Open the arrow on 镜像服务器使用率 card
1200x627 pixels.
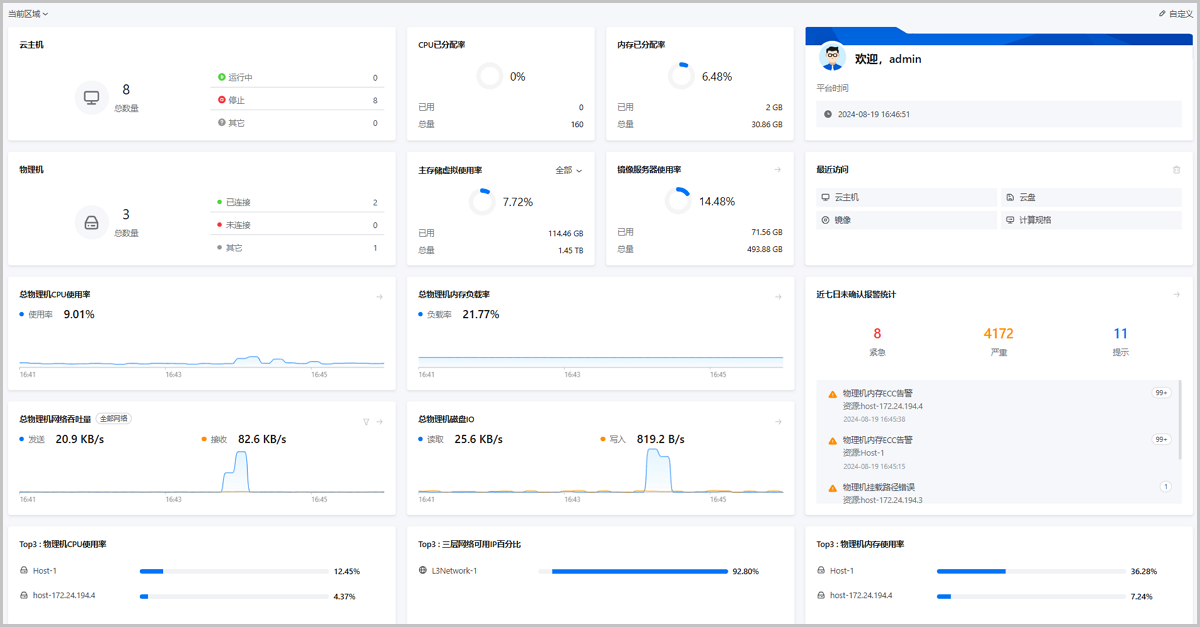[x=777, y=170]
